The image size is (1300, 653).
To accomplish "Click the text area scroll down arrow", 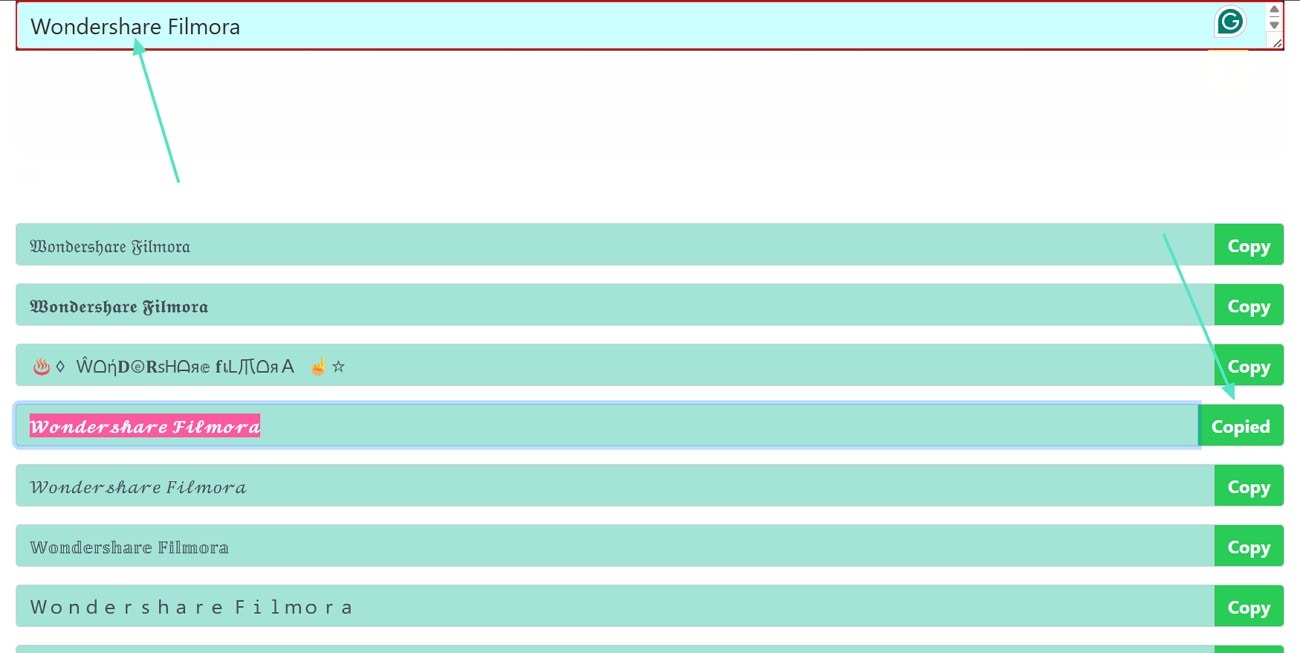I will pos(1274,25).
